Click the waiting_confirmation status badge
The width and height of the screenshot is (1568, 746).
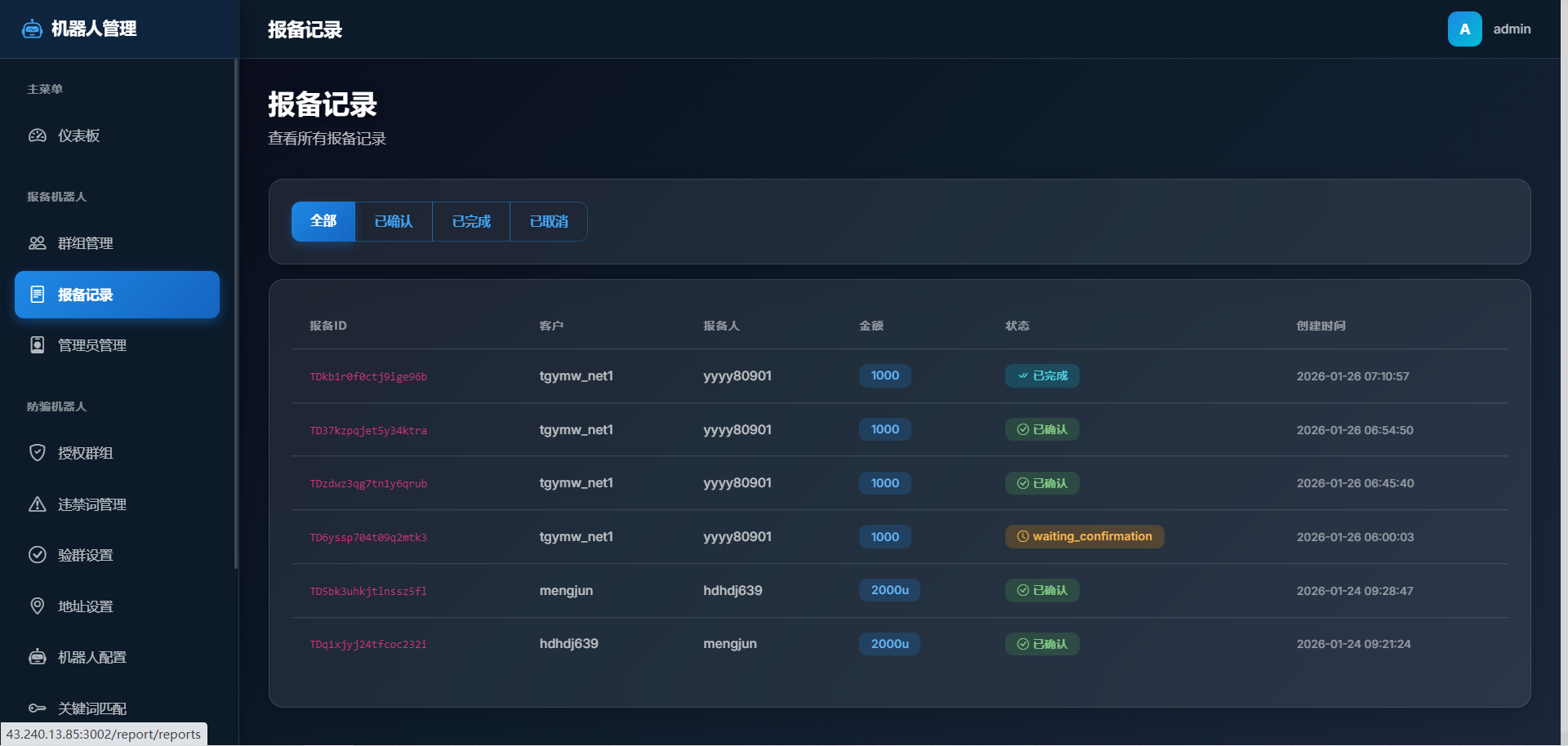click(x=1084, y=536)
